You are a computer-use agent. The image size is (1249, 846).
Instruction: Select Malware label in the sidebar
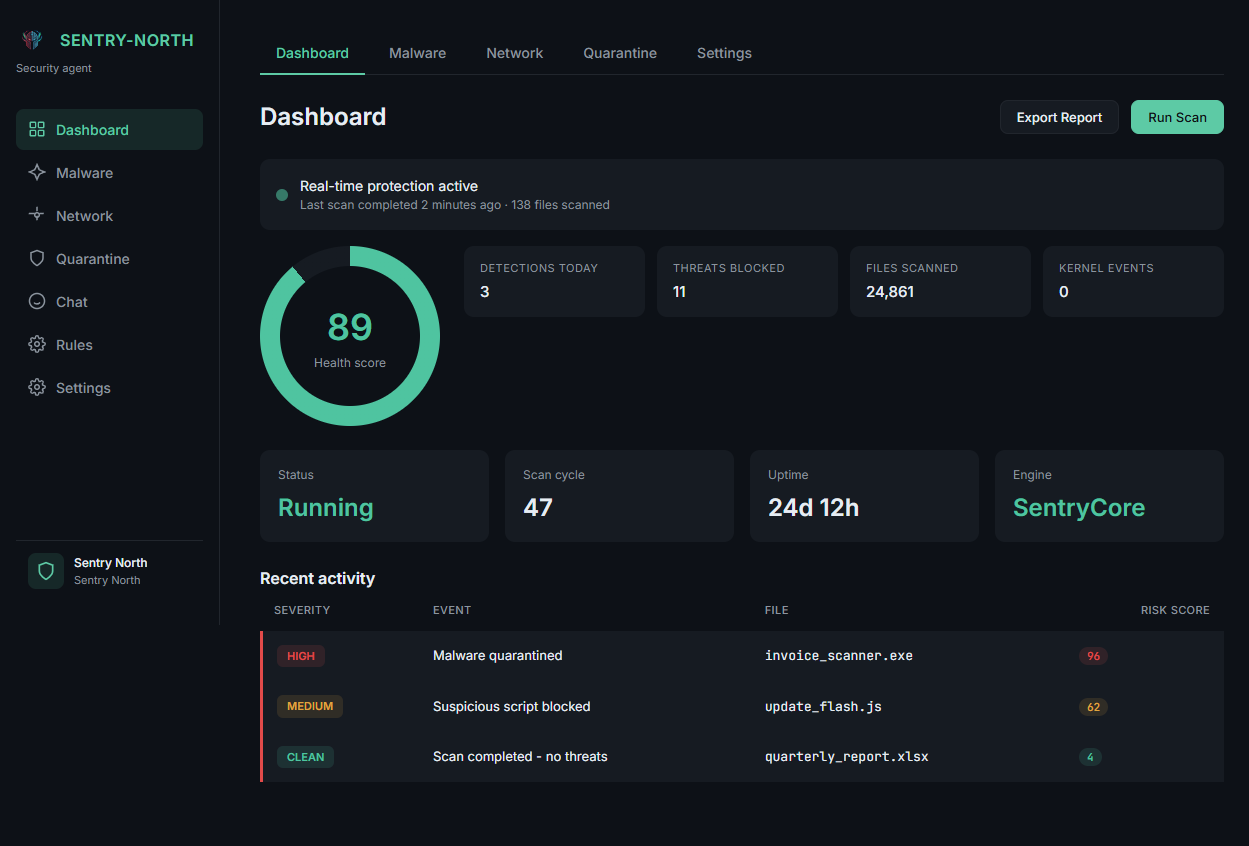click(84, 173)
